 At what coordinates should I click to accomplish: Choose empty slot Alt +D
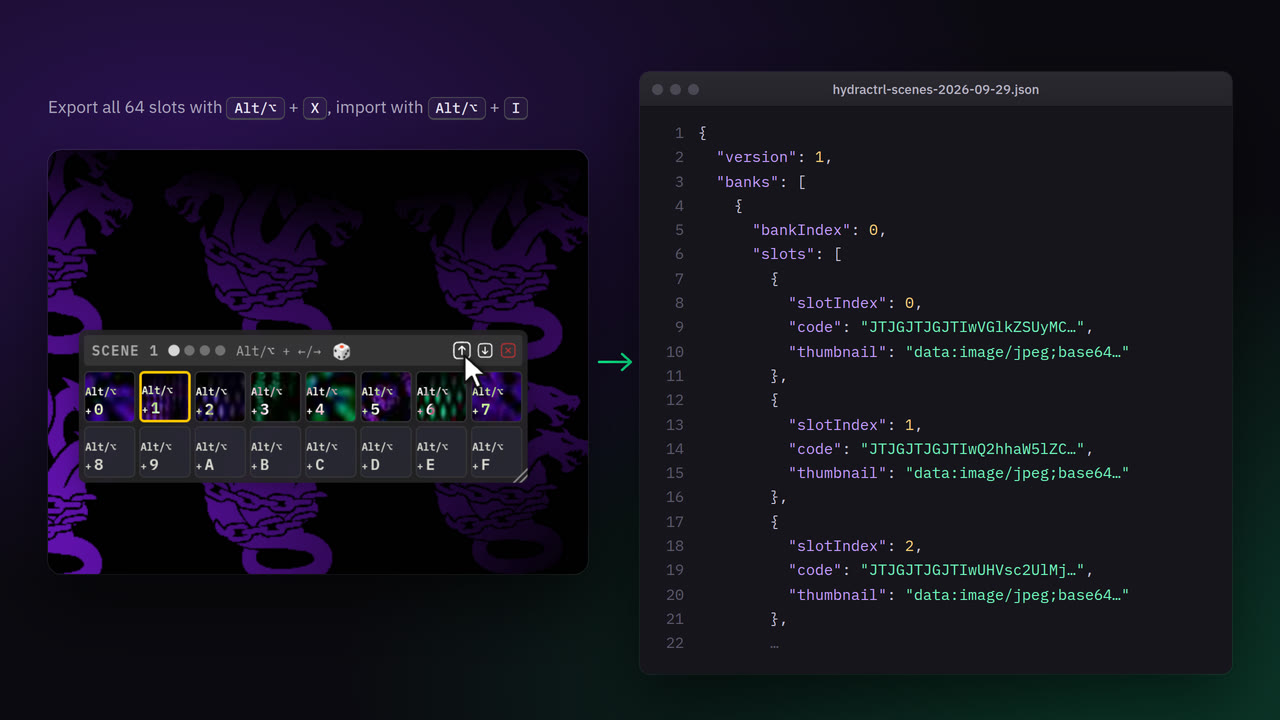(386, 452)
